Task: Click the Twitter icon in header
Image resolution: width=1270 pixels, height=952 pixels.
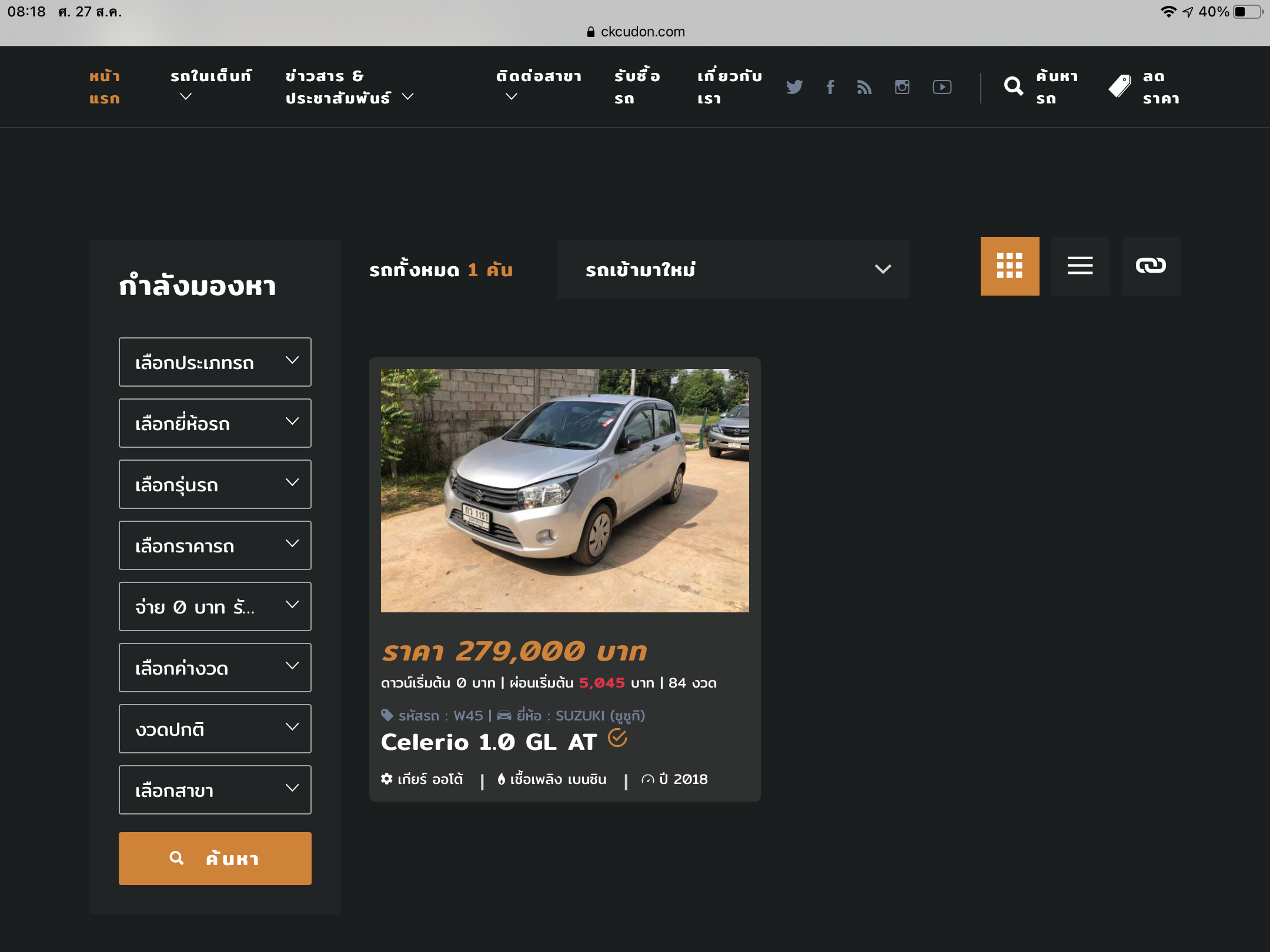Action: (x=794, y=87)
